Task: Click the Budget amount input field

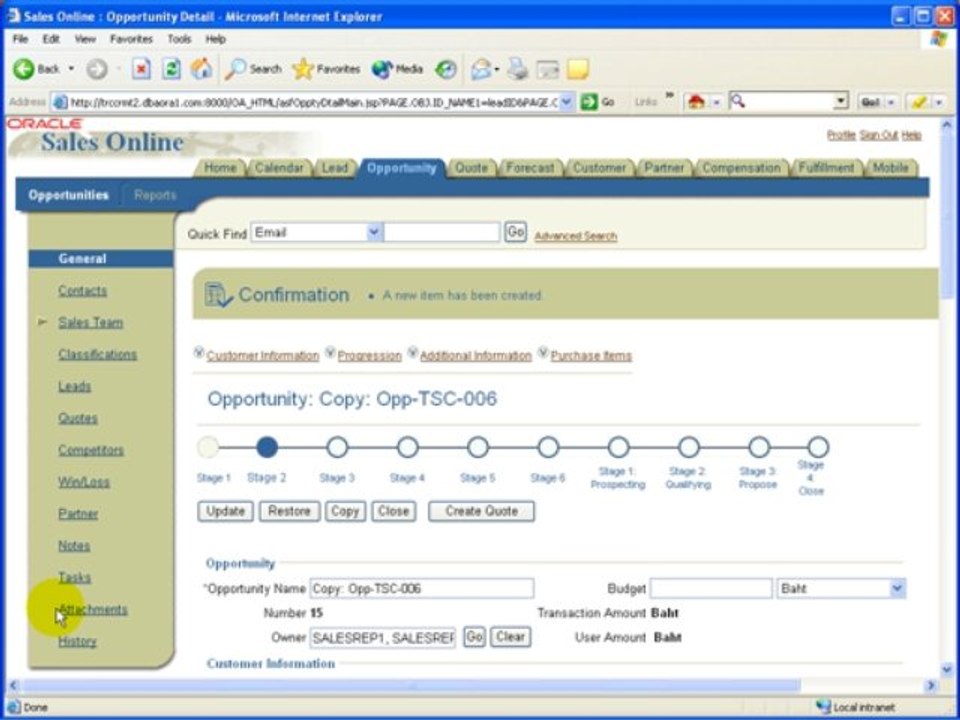Action: 711,588
